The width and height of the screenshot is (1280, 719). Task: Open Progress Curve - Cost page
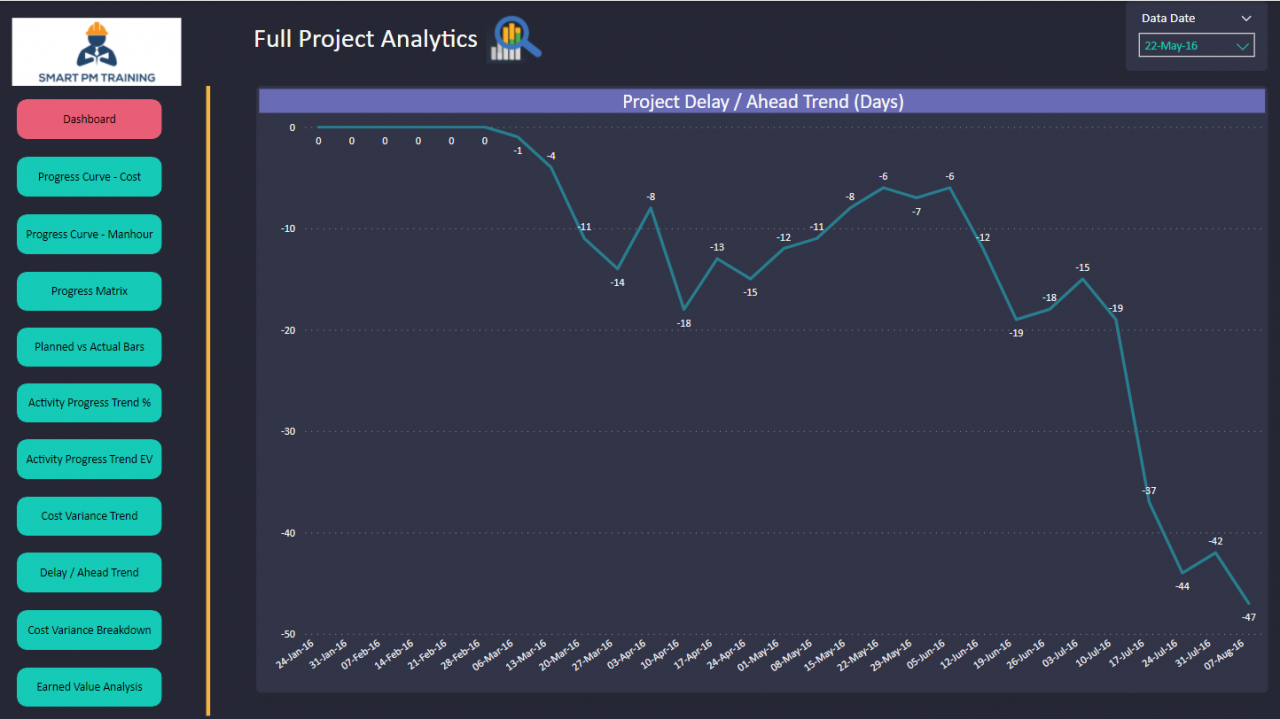(x=89, y=177)
